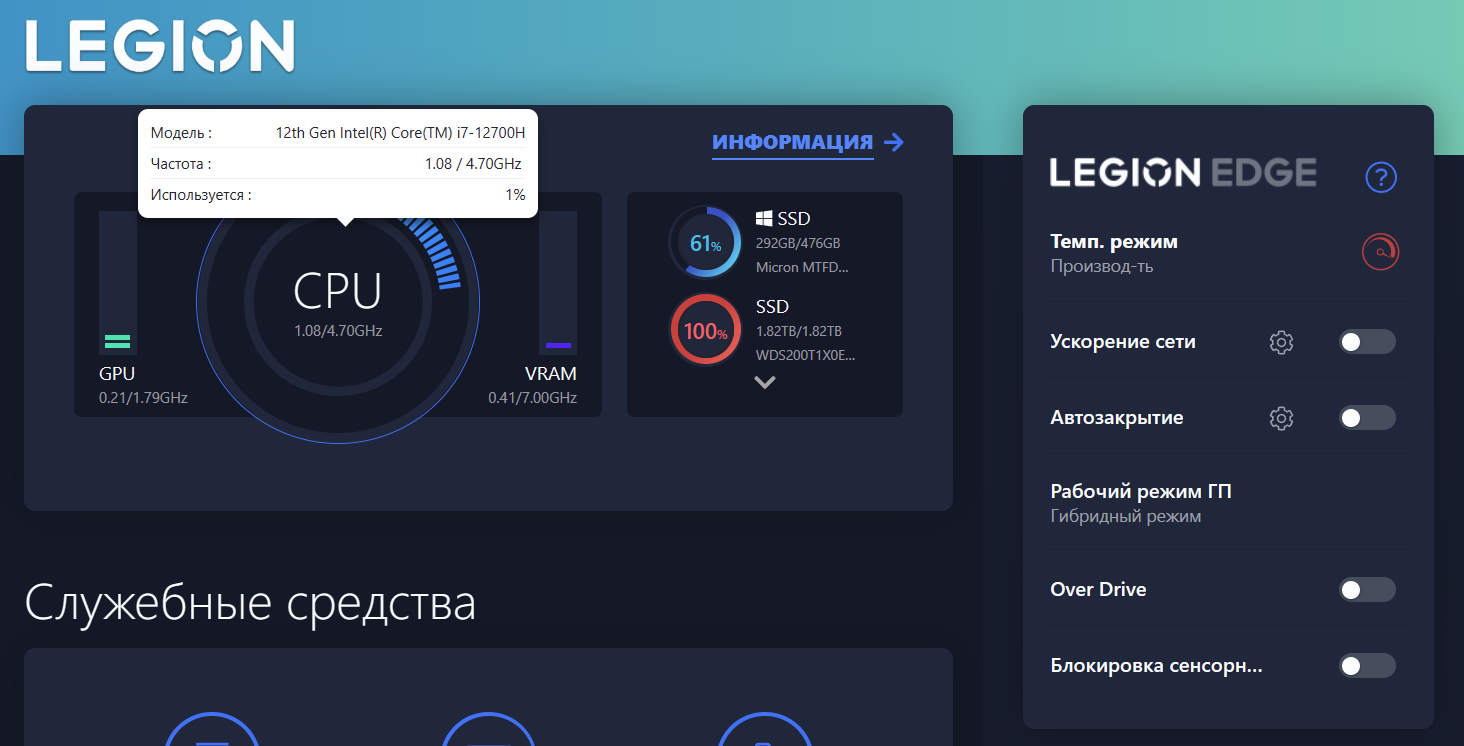
Task: Open the Автозакрытие gear settings
Action: click(1281, 418)
